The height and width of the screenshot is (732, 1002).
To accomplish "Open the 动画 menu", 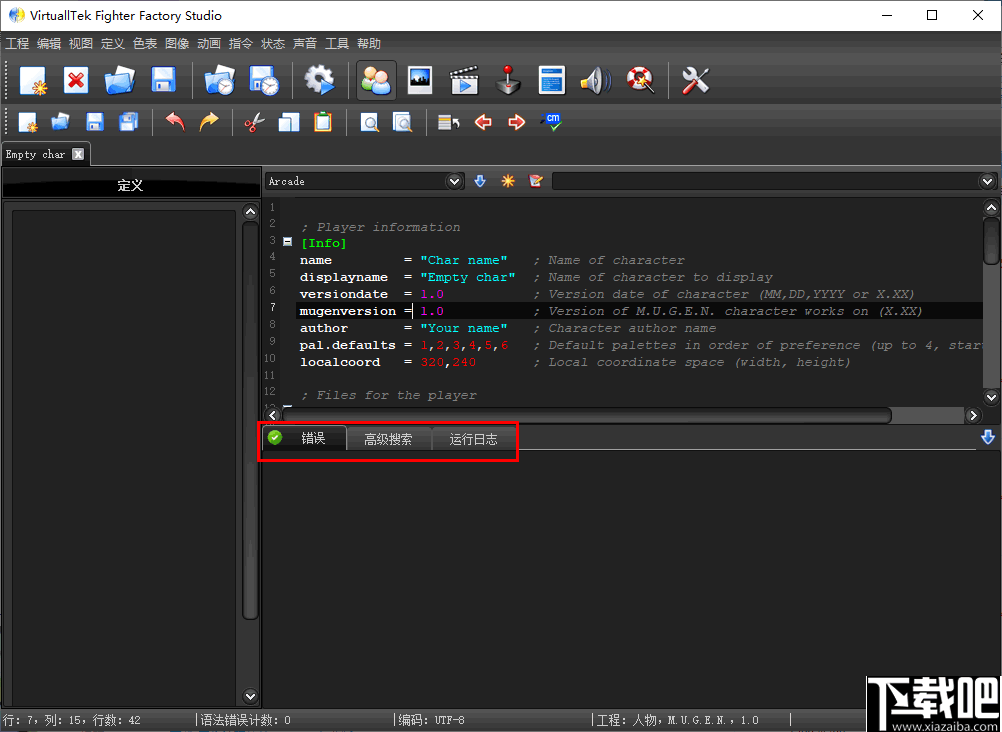I will click(209, 44).
